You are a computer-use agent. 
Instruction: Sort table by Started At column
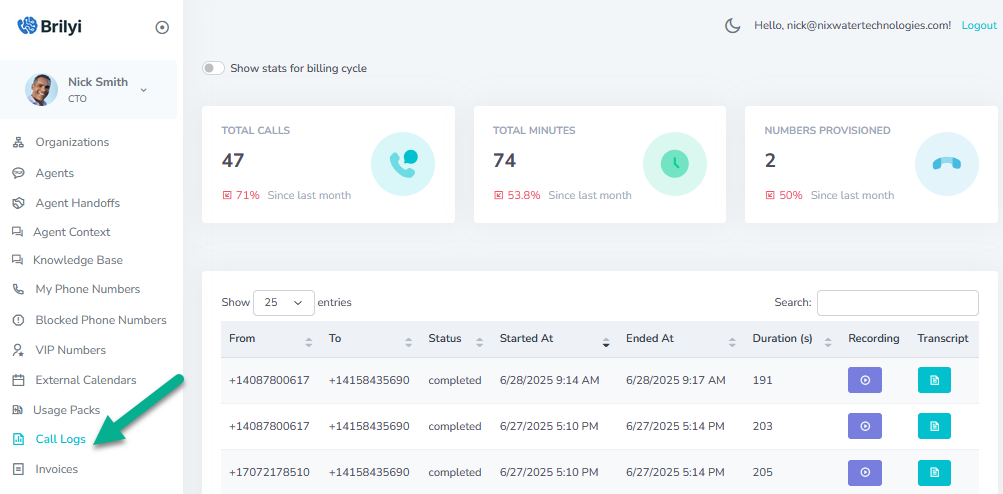point(553,339)
